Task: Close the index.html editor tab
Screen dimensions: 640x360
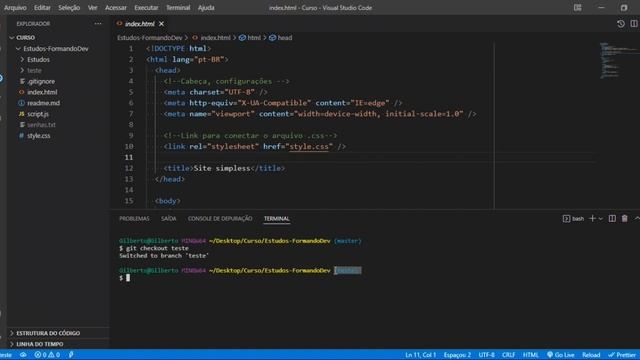Action: (162, 24)
